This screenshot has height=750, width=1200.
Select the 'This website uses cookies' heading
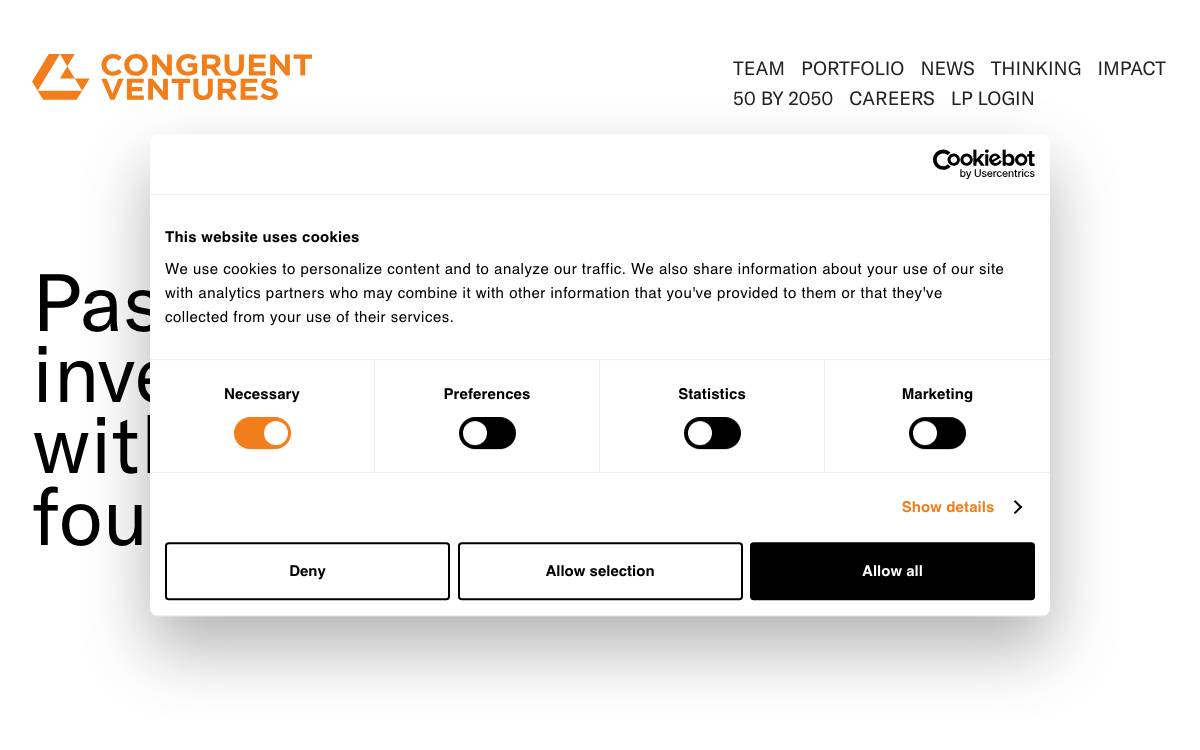tap(262, 237)
